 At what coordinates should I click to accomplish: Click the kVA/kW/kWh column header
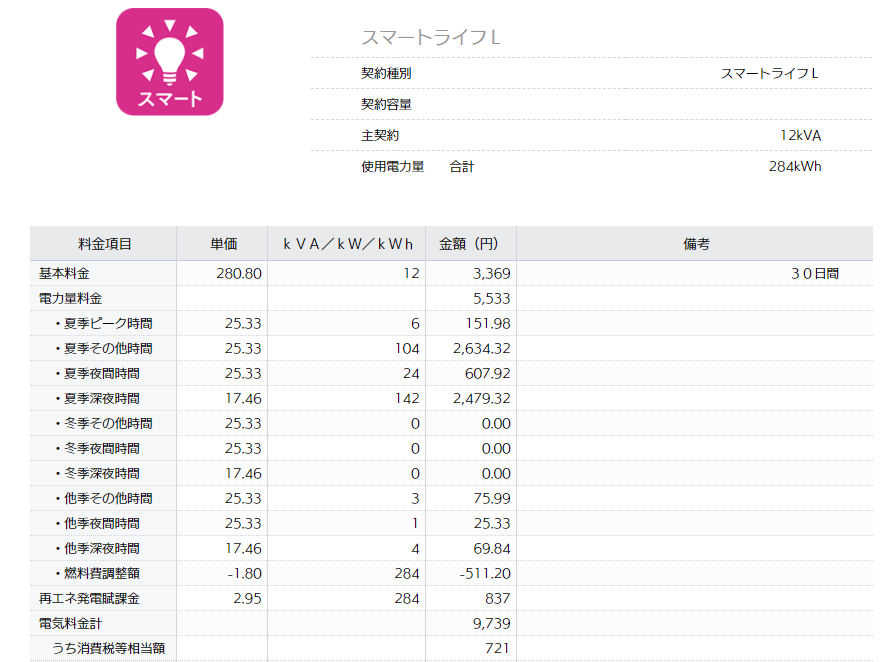[348, 244]
